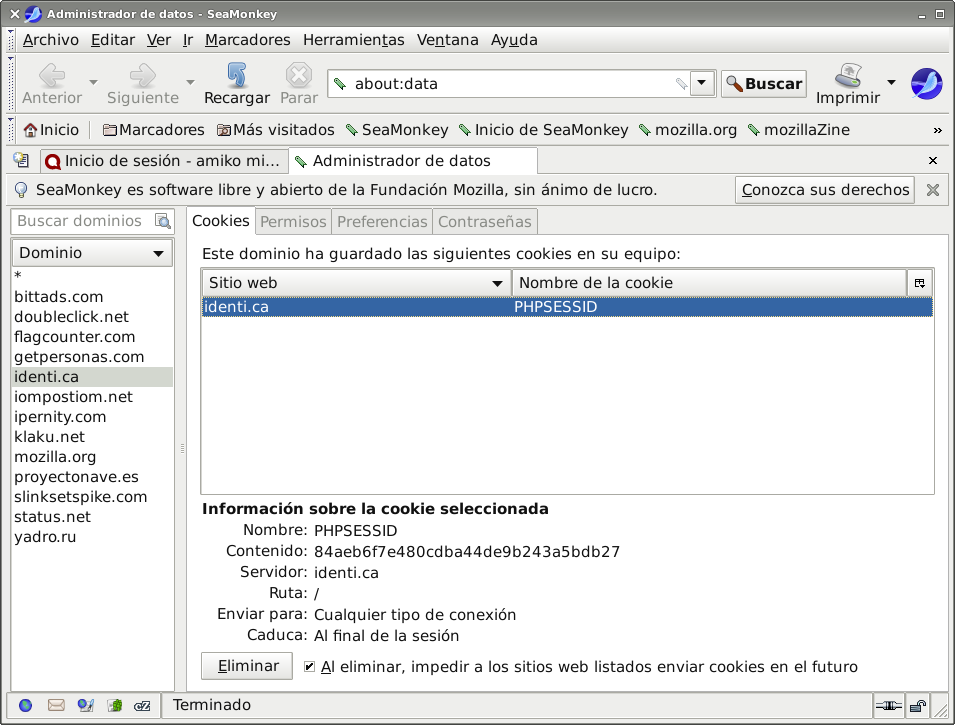This screenshot has width=955, height=725.
Task: Open the Dominio dropdown selector
Action: 92,253
